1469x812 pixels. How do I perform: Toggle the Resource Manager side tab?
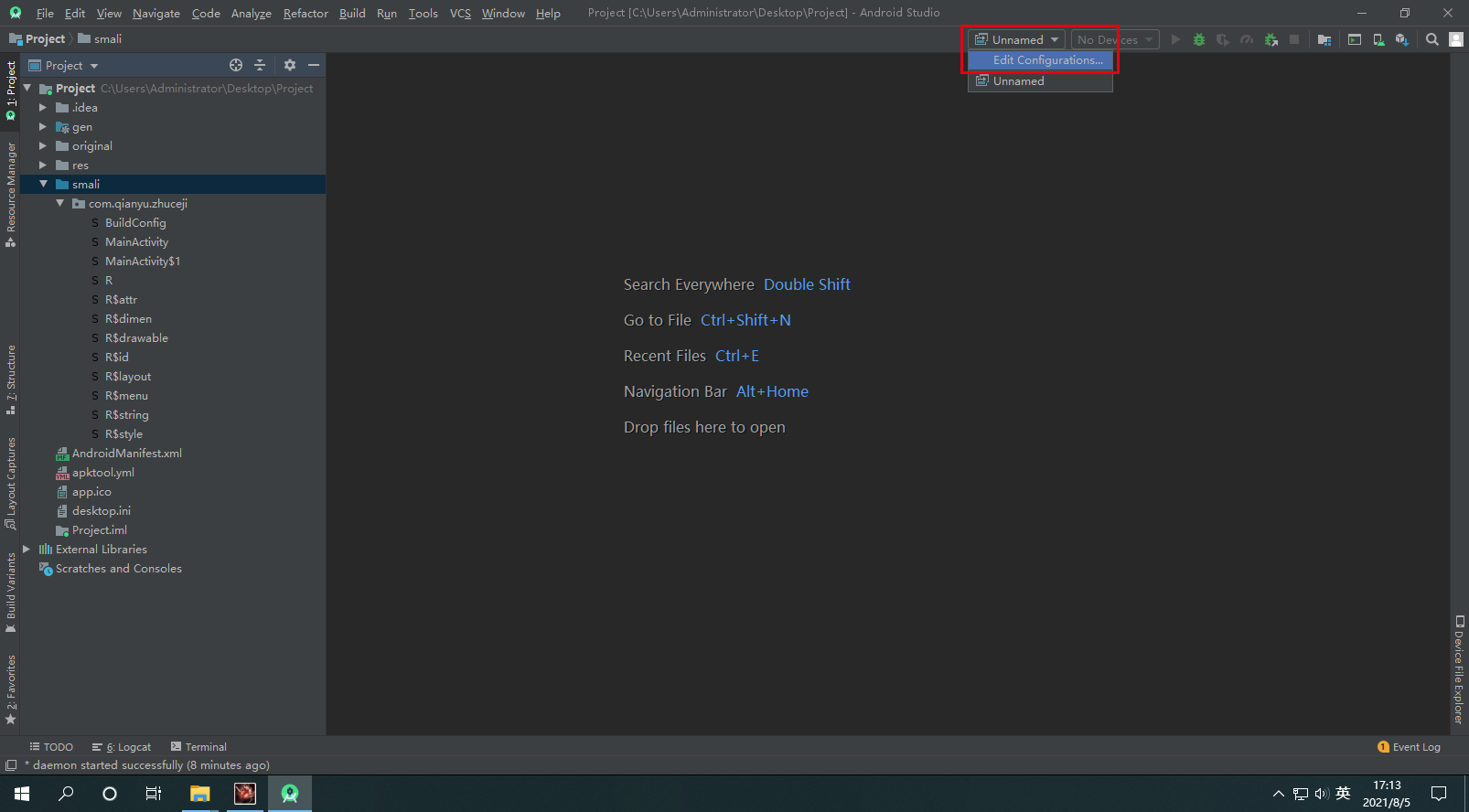pyautogui.click(x=11, y=194)
